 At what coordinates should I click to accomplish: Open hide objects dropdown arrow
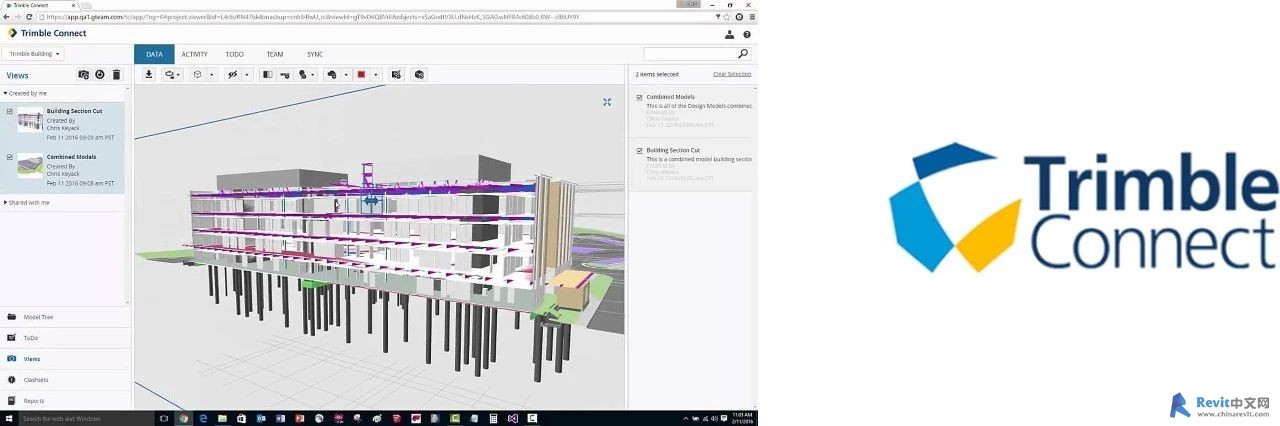click(247, 75)
